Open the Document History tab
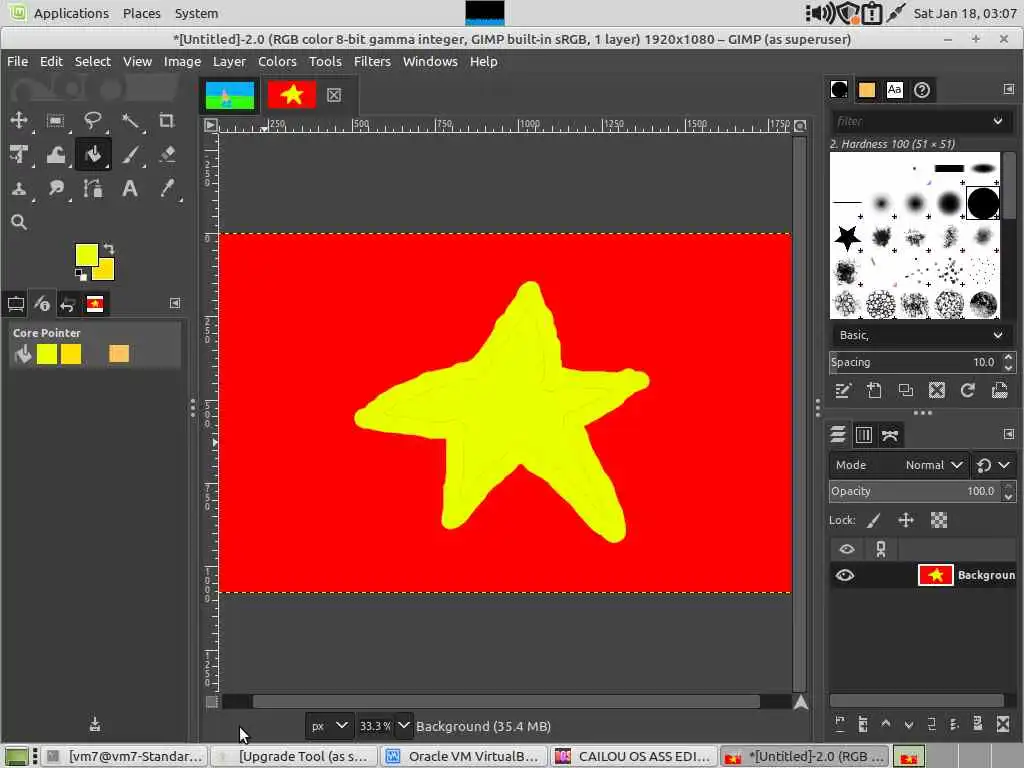 click(x=921, y=89)
